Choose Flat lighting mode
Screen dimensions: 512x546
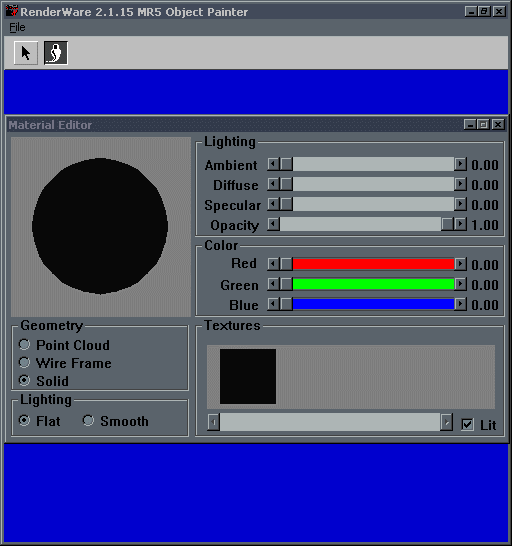coord(39,421)
